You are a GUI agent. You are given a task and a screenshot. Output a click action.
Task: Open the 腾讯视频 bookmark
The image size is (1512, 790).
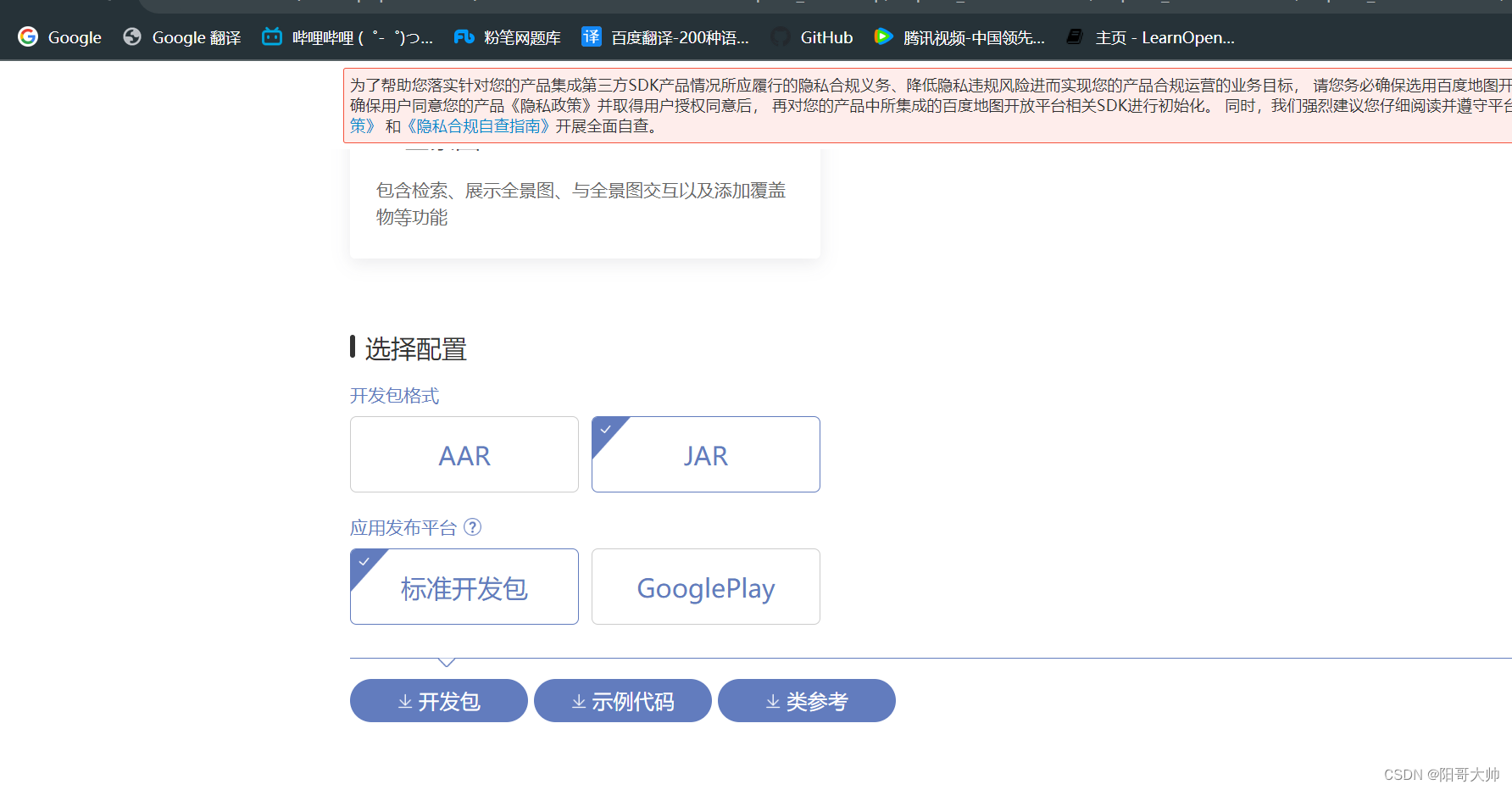(x=959, y=37)
